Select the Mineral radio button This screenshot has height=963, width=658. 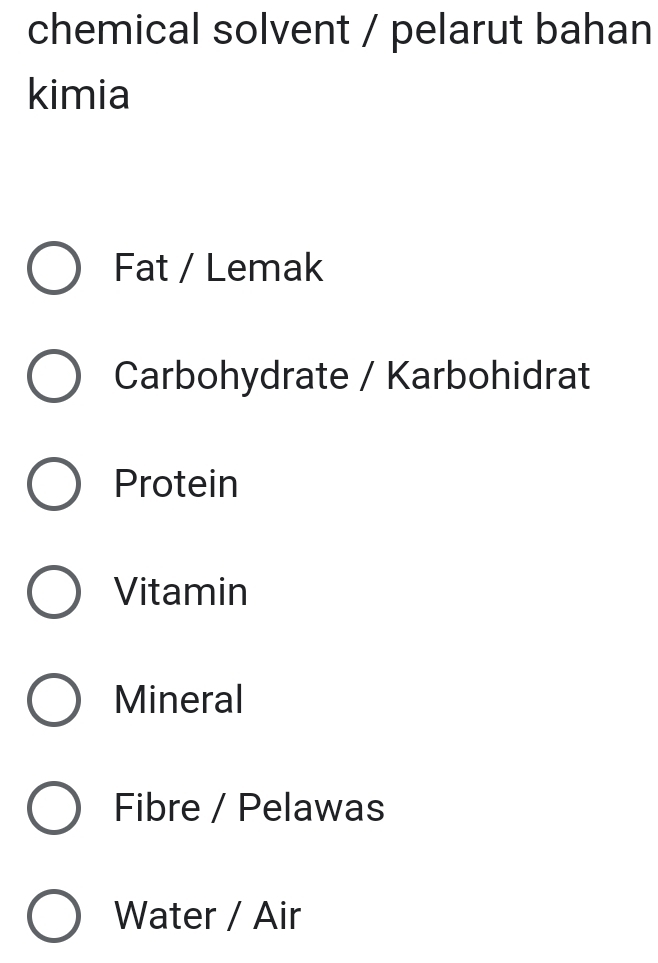[54, 700]
